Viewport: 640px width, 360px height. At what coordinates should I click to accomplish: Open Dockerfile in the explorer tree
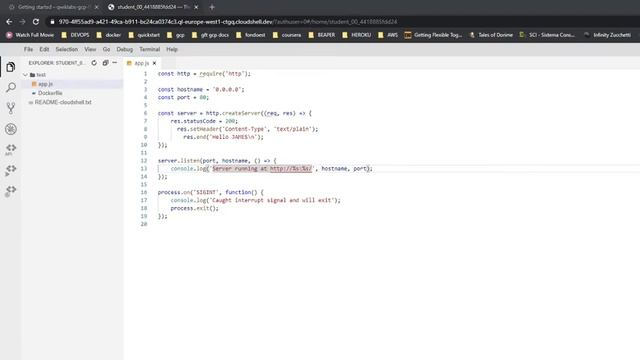point(50,93)
